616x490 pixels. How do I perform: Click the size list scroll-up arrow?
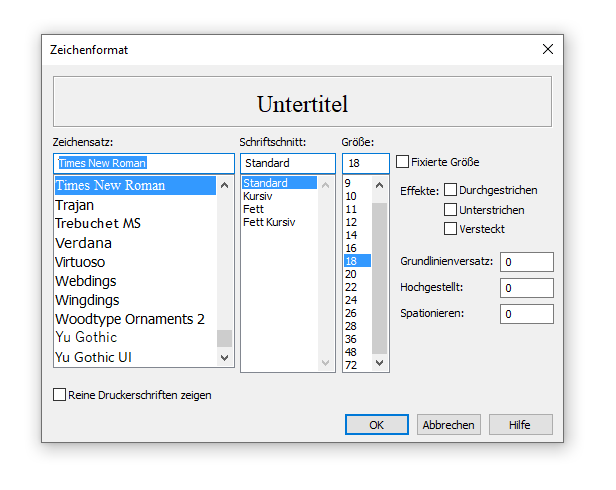click(x=380, y=185)
